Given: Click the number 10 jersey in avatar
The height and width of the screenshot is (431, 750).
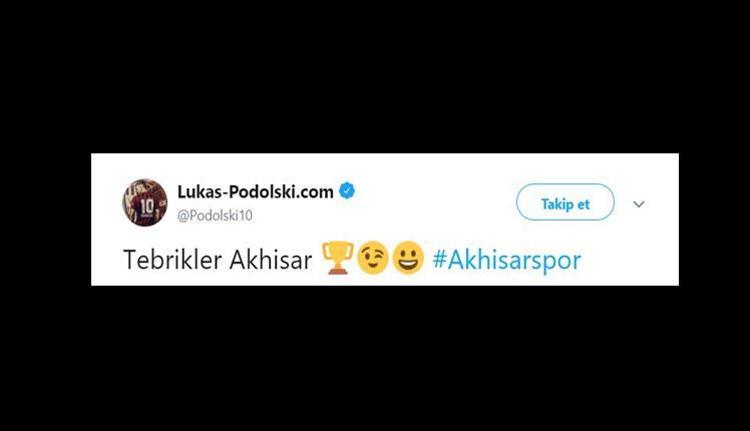Looking at the screenshot, I should pos(147,206).
